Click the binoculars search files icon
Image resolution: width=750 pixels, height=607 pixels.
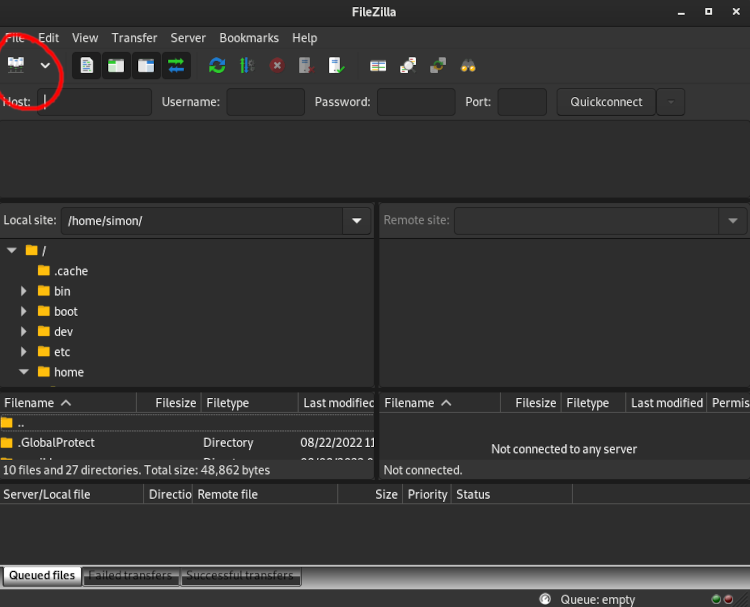pos(468,65)
